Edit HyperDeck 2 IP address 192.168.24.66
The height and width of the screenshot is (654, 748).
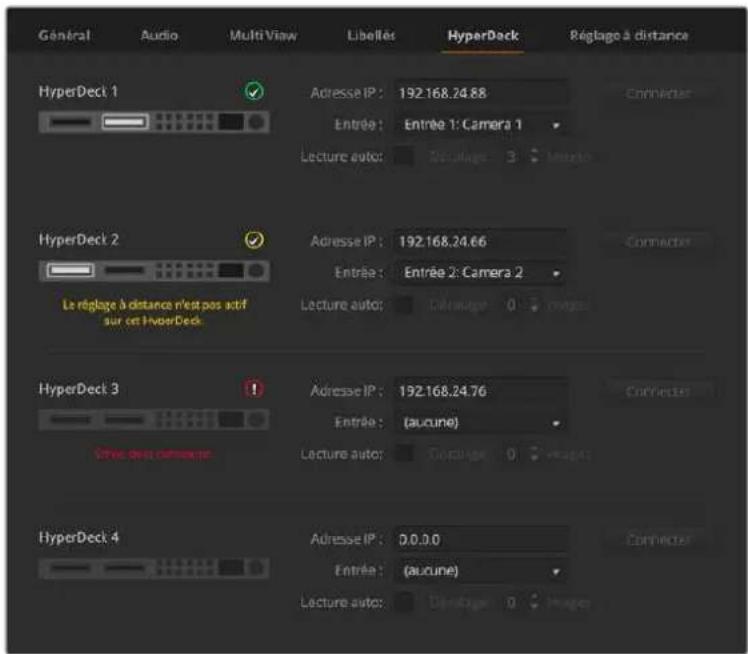point(481,241)
